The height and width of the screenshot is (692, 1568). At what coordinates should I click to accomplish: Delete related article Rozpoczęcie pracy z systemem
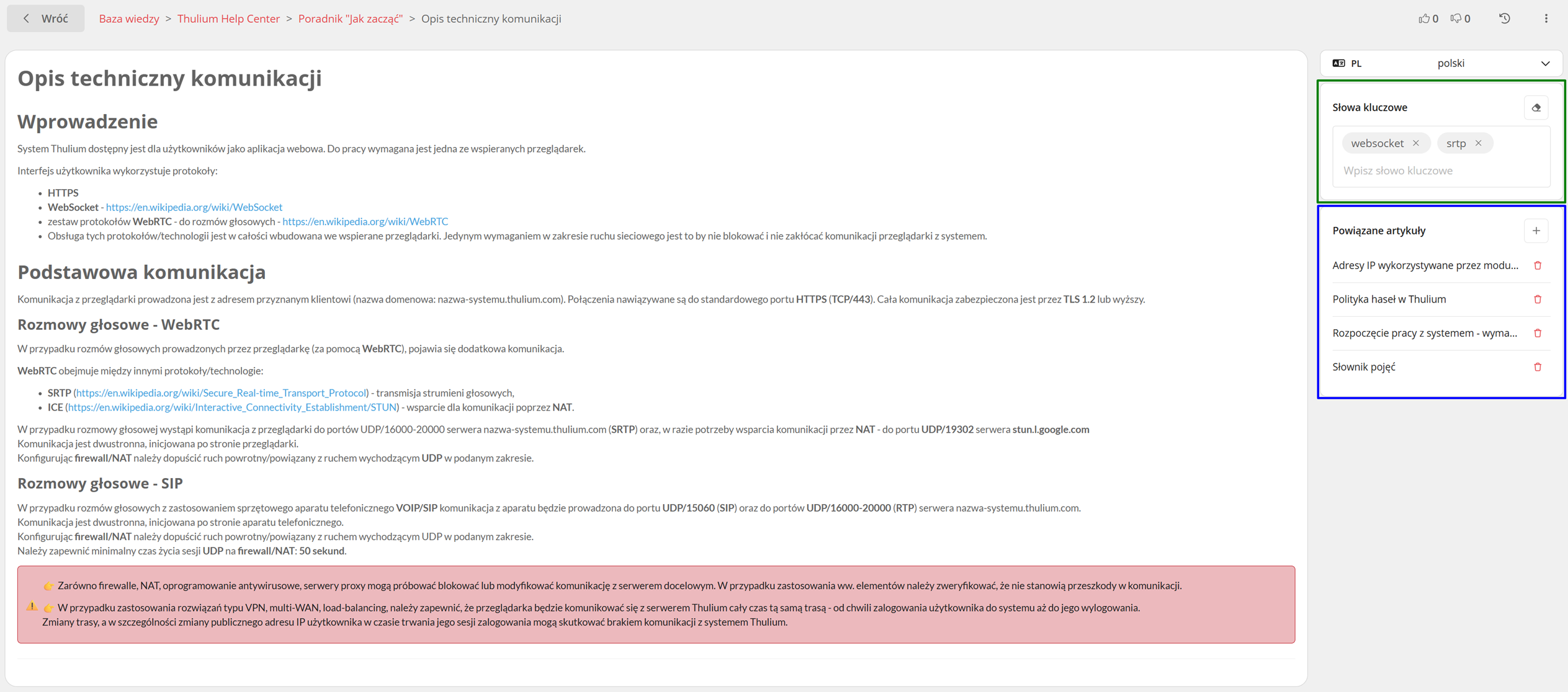[x=1538, y=333]
